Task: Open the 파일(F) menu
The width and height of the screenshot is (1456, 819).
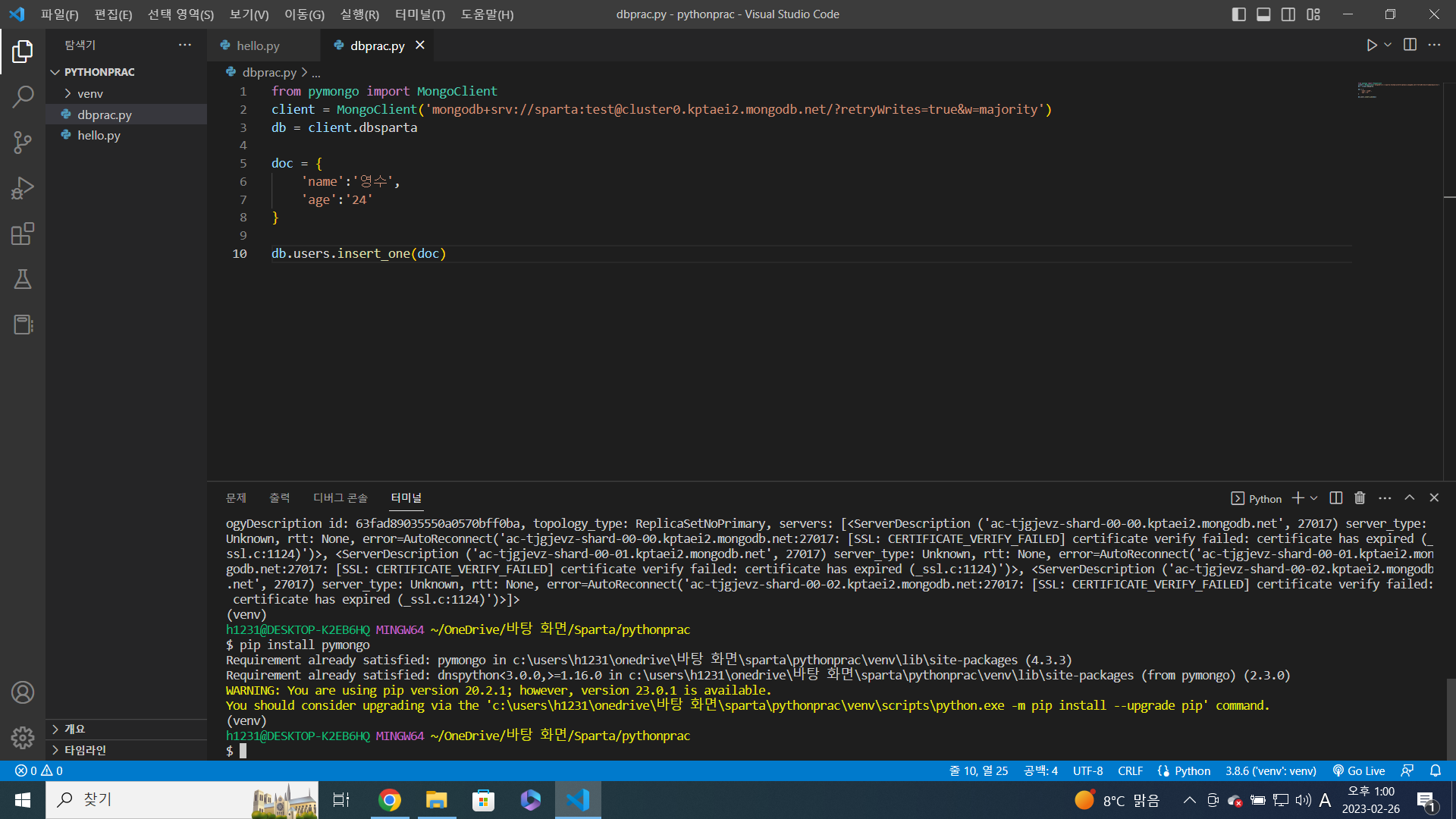Action: pyautogui.click(x=59, y=14)
